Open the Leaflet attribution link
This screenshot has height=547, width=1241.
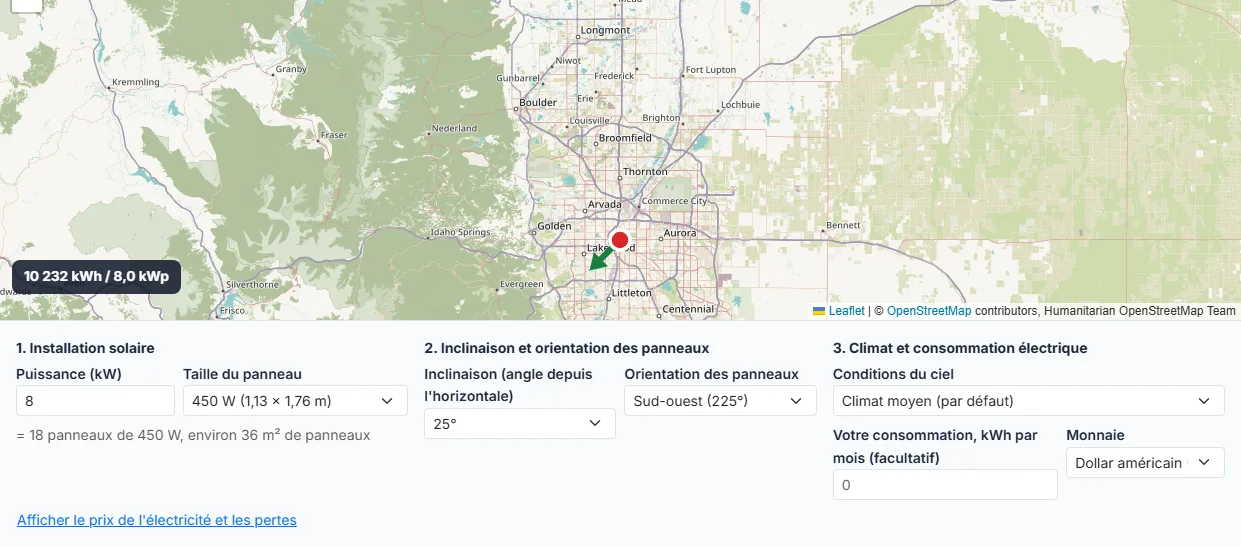click(x=846, y=311)
